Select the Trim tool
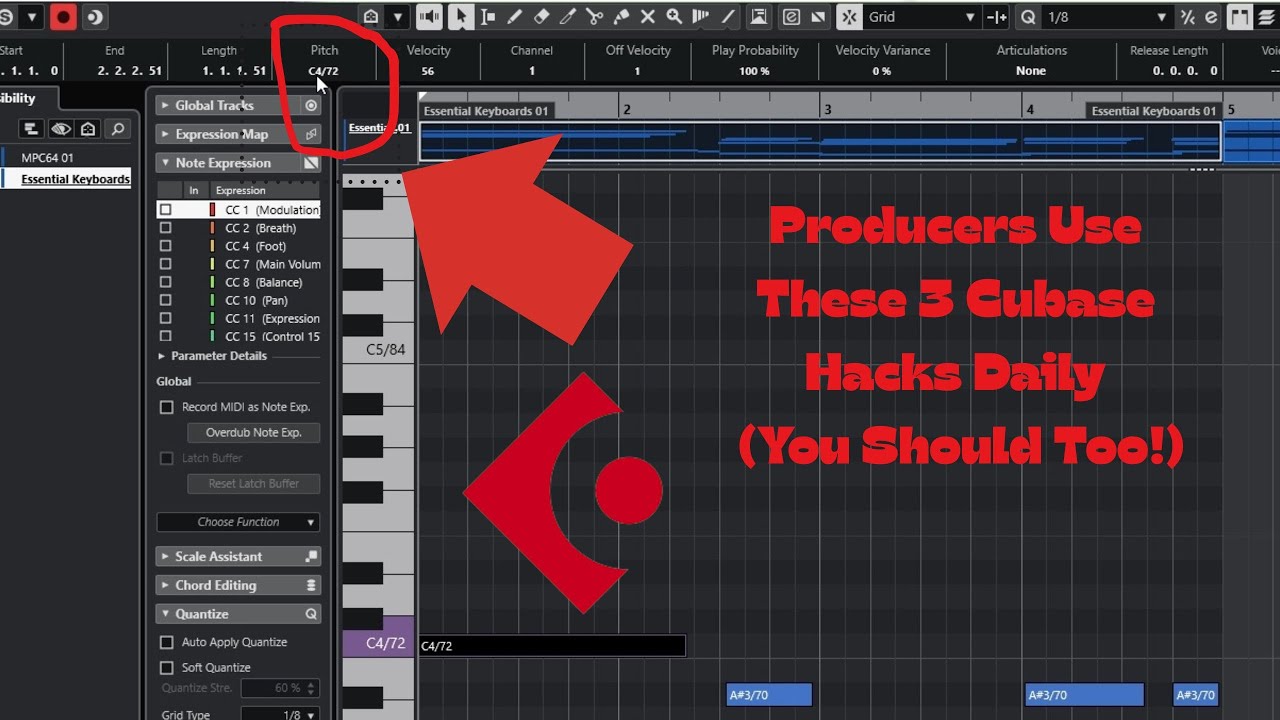 point(568,17)
